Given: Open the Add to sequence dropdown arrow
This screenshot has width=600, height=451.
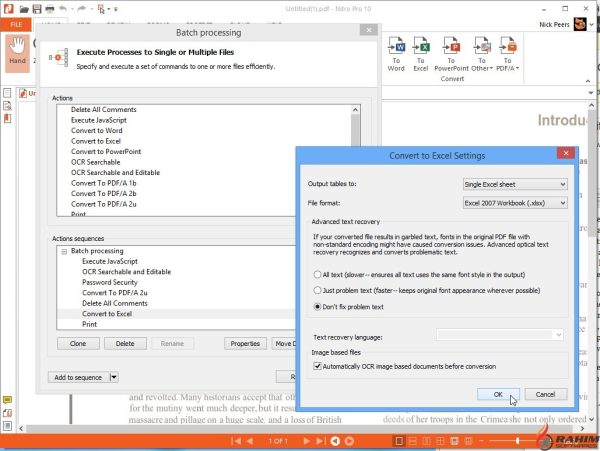Looking at the screenshot, I should pyautogui.click(x=114, y=377).
